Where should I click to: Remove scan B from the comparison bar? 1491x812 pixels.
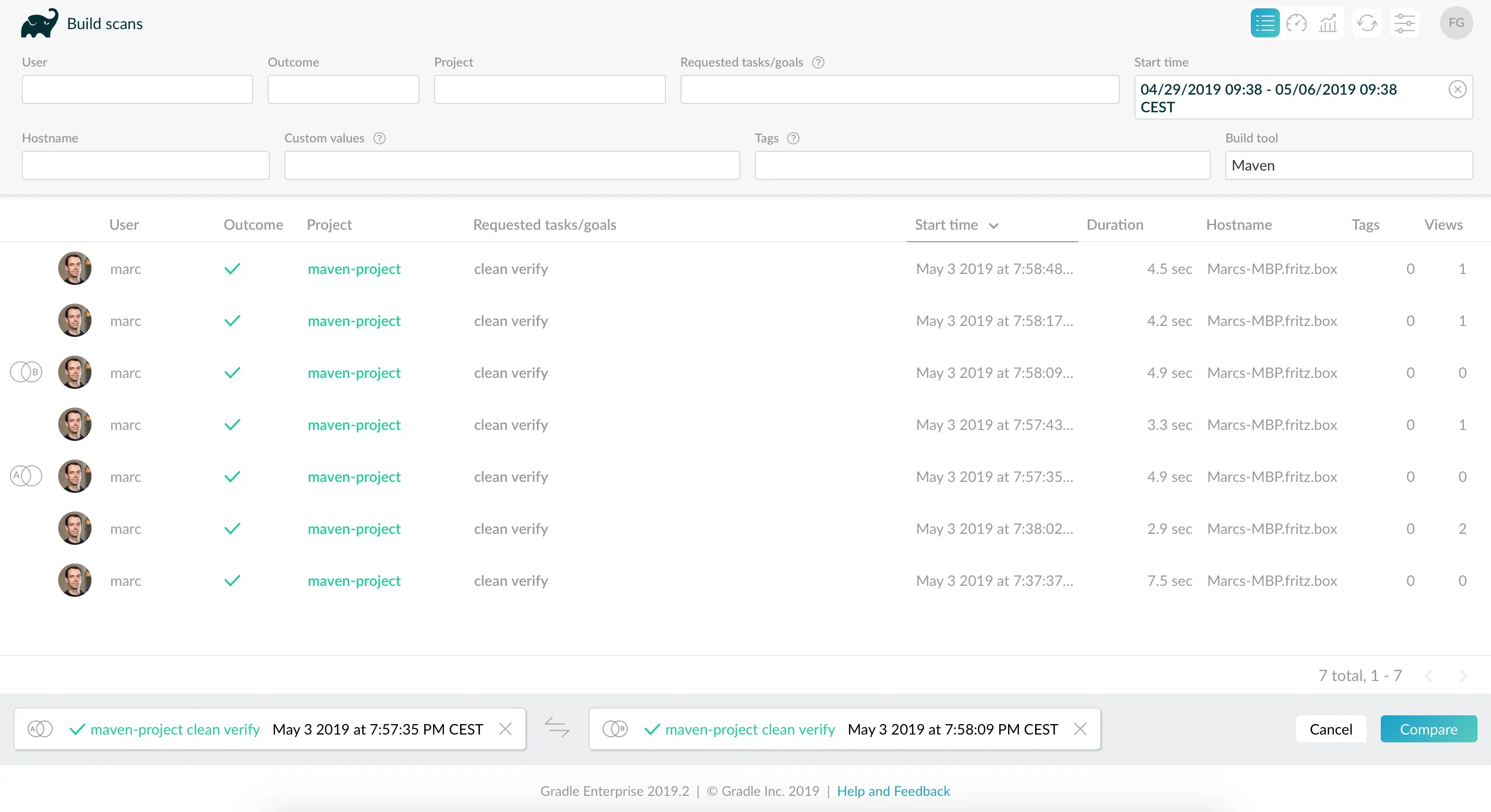coord(1080,729)
